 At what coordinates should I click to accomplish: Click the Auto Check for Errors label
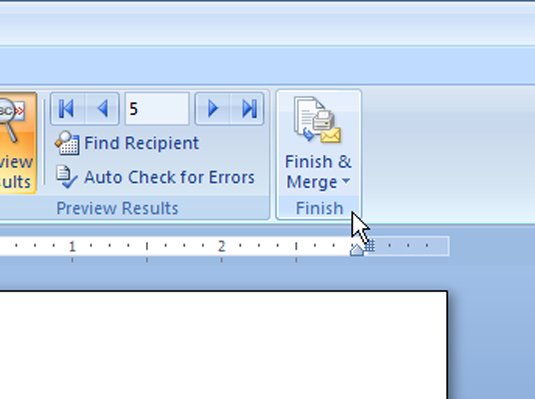(169, 177)
